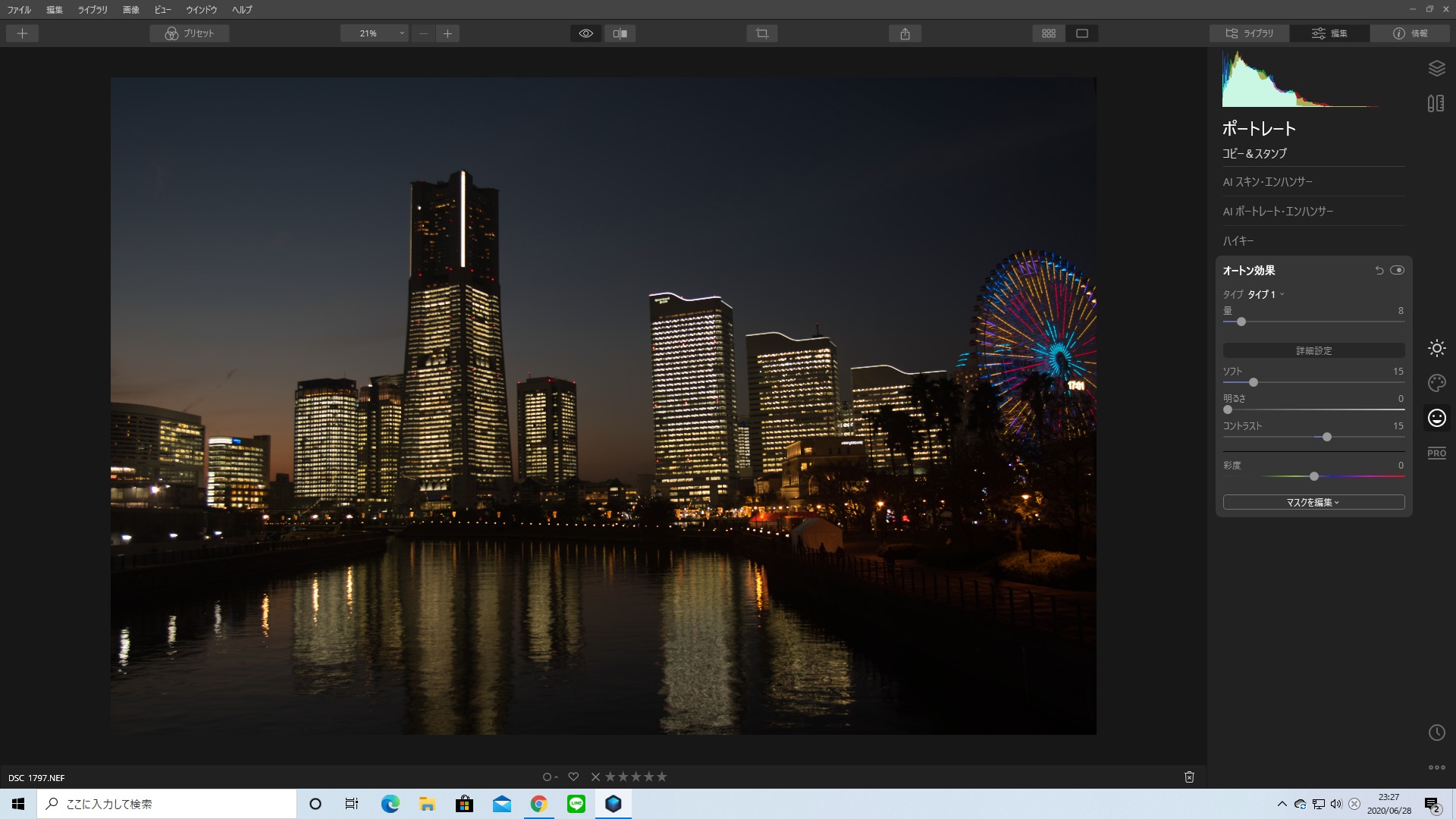Open the ライブラリ menu in menu bar

(x=93, y=10)
